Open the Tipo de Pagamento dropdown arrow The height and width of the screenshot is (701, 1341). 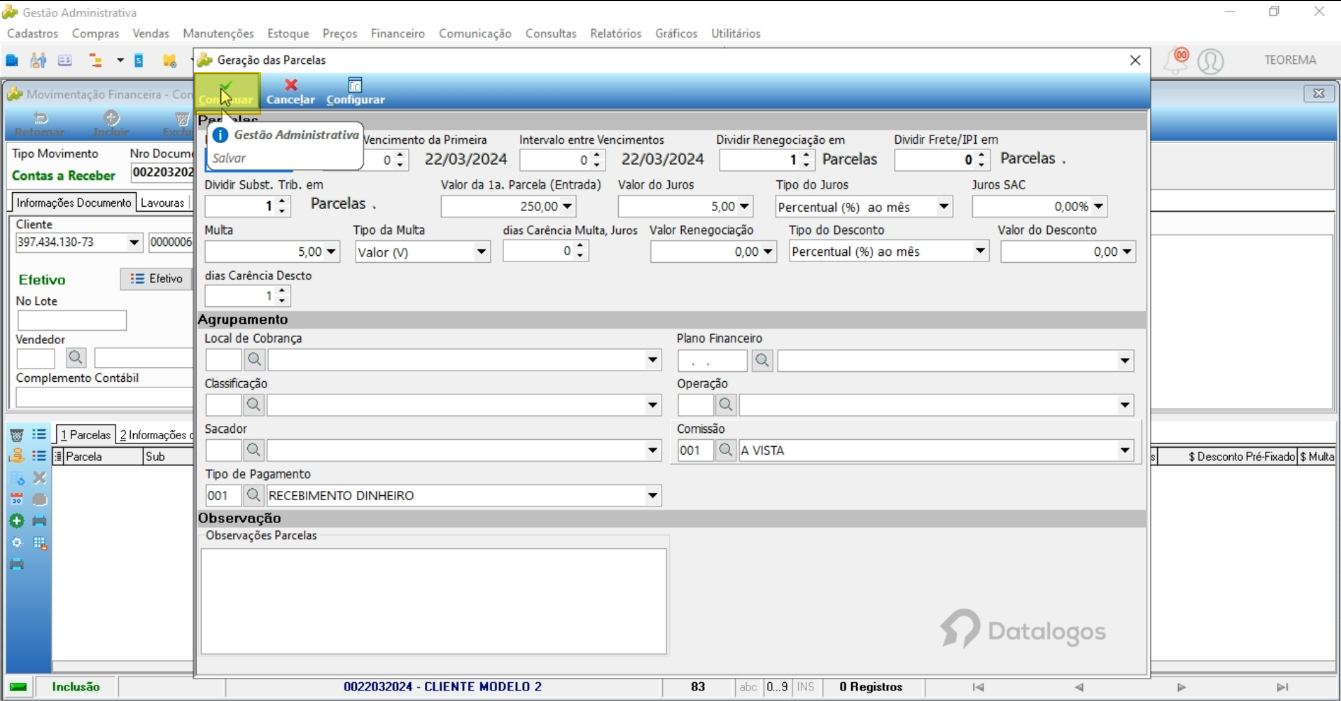653,495
